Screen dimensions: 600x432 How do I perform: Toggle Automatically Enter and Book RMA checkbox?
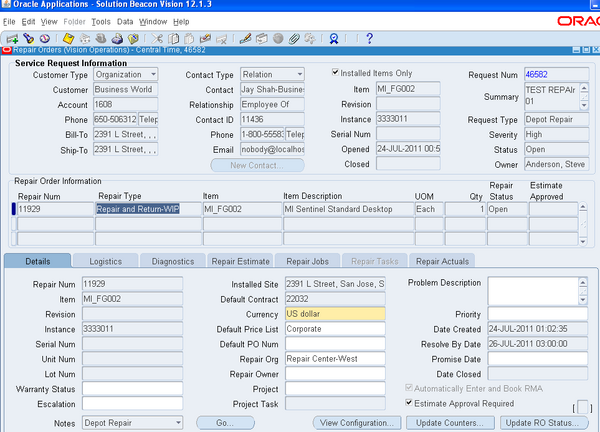click(x=409, y=388)
